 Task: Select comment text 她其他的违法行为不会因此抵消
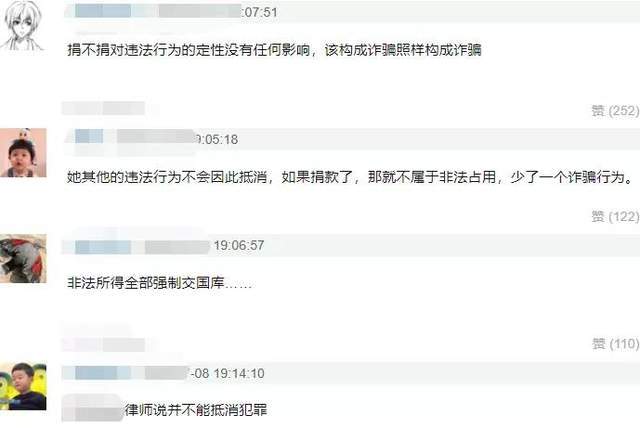tap(167, 177)
